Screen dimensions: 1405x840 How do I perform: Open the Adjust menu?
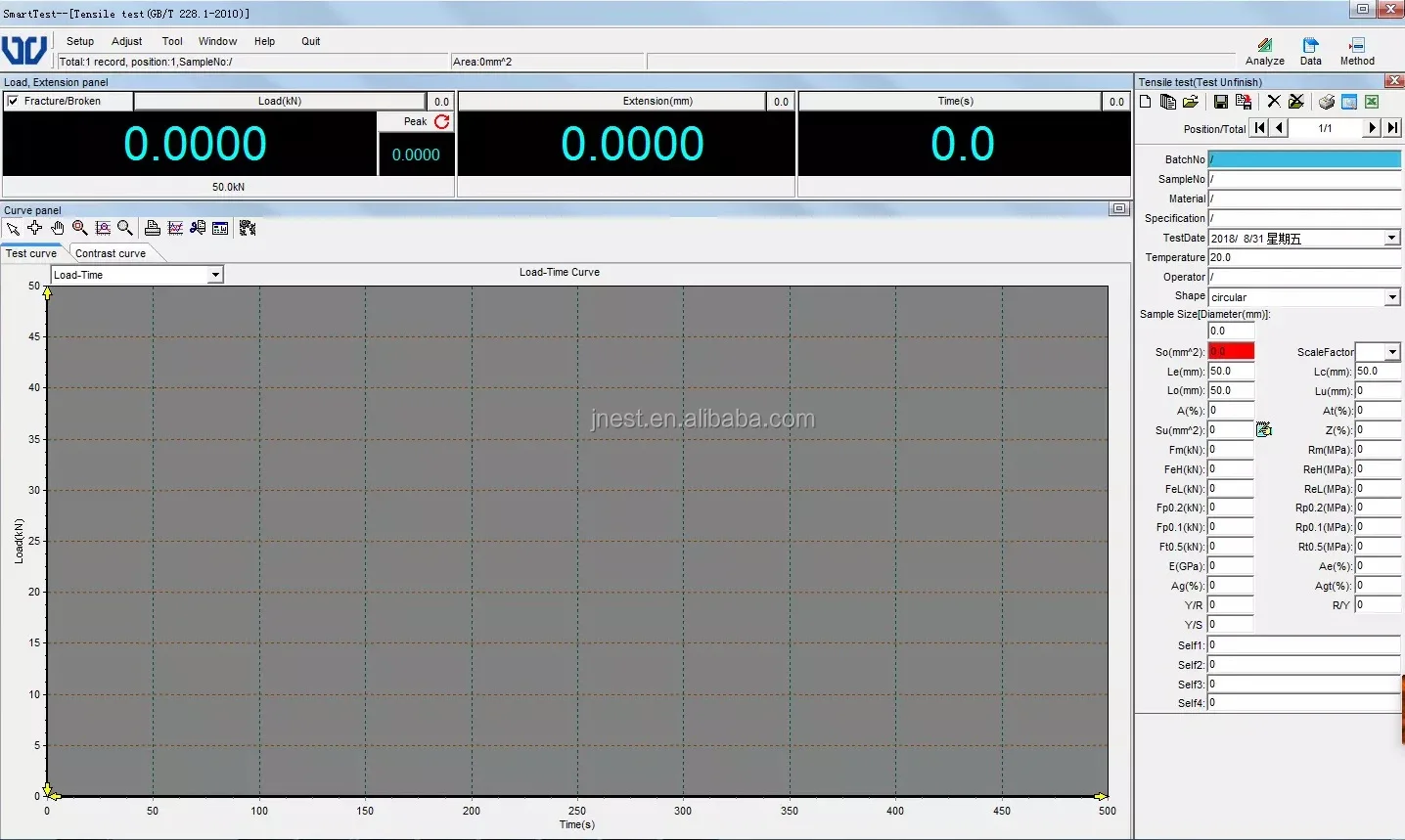[x=126, y=41]
